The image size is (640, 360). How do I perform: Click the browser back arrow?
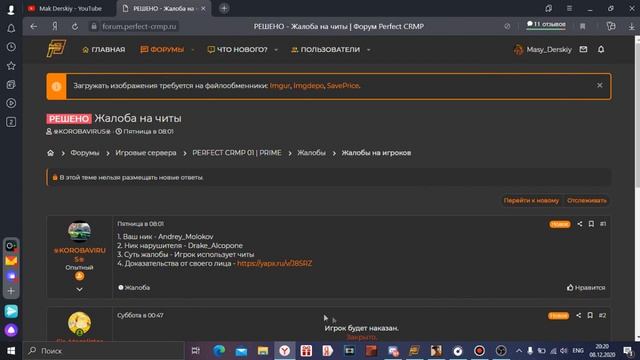33,26
